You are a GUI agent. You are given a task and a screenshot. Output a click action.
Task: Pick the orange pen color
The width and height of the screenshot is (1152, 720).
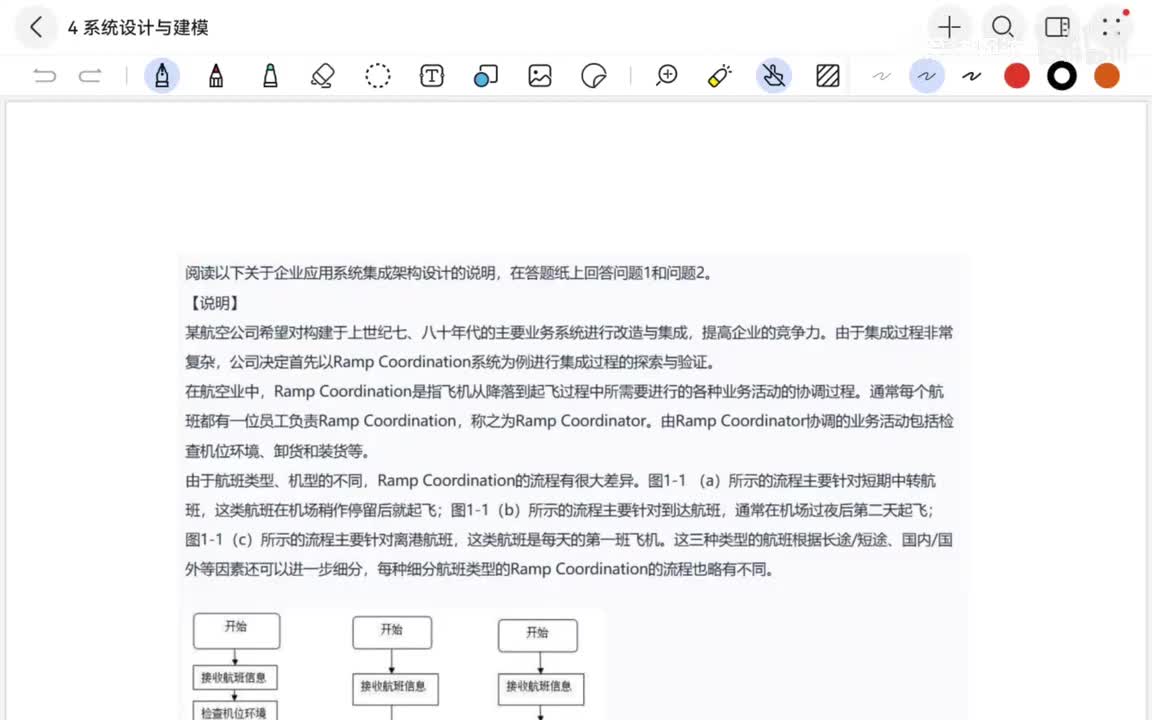tap(1106, 76)
